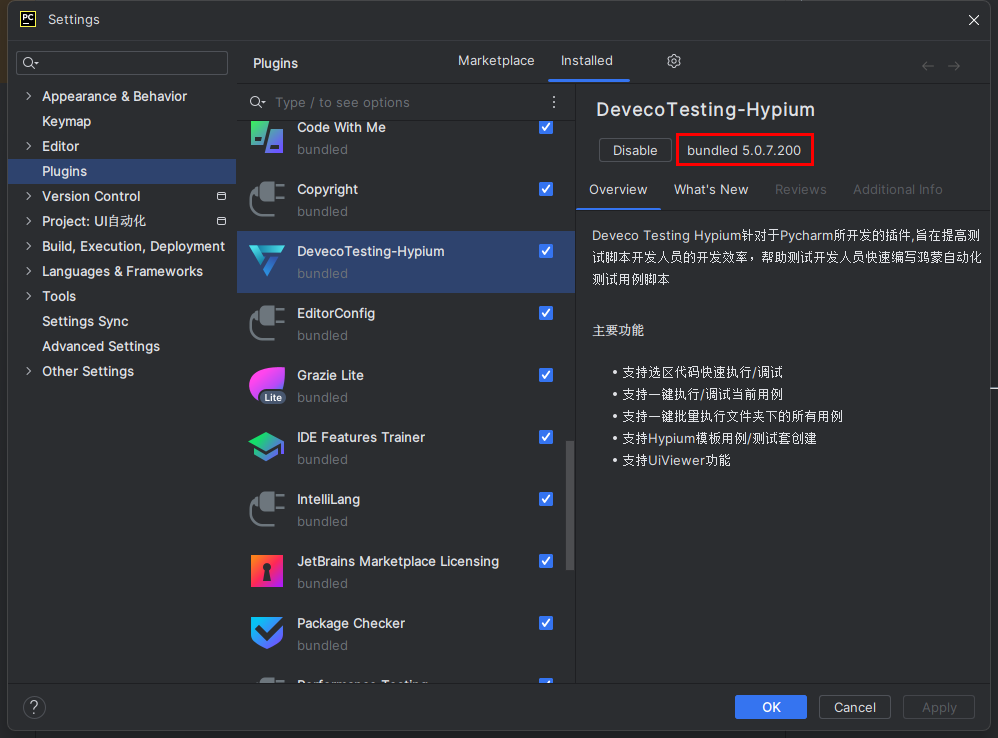Click the PyCharm logo in the title bar
The image size is (998, 738).
[28, 19]
